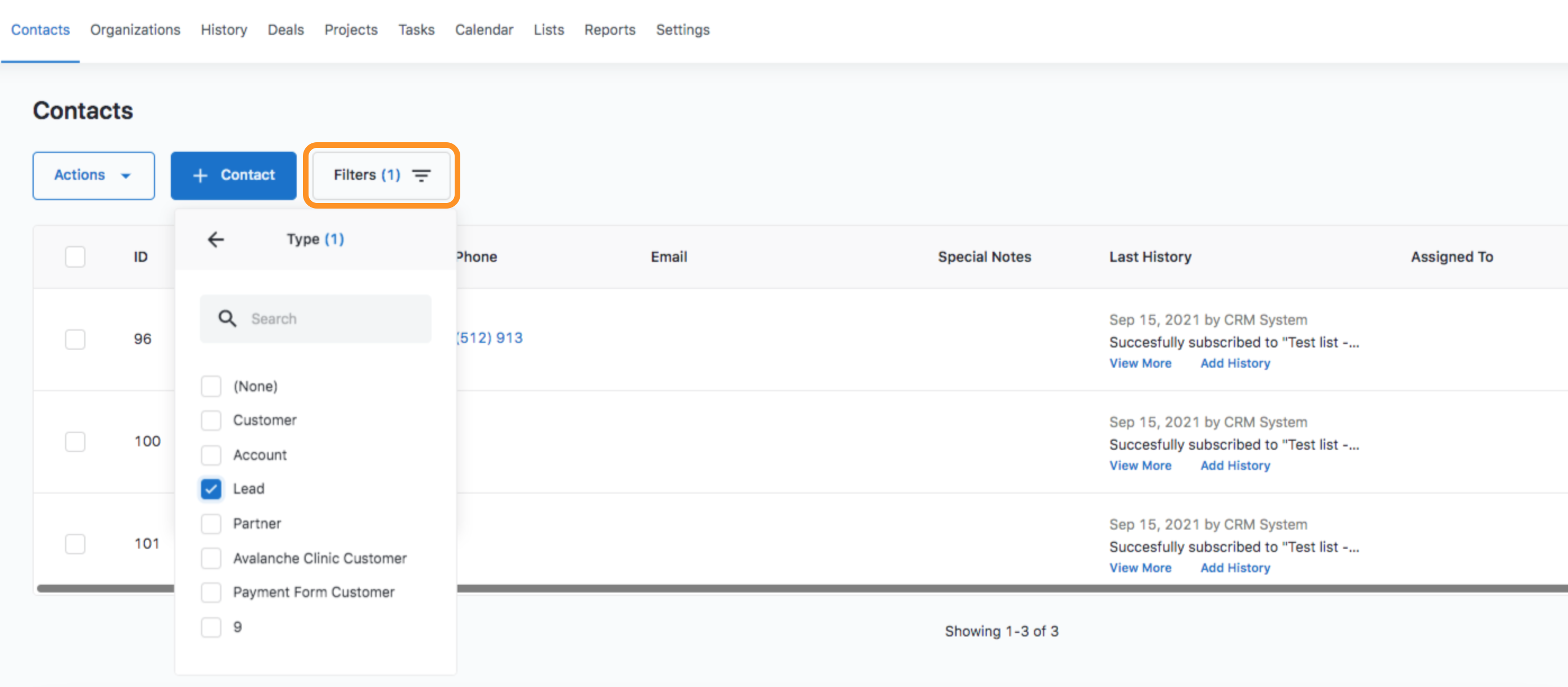1568x687 pixels.
Task: Check the Customer type filter
Action: point(211,421)
